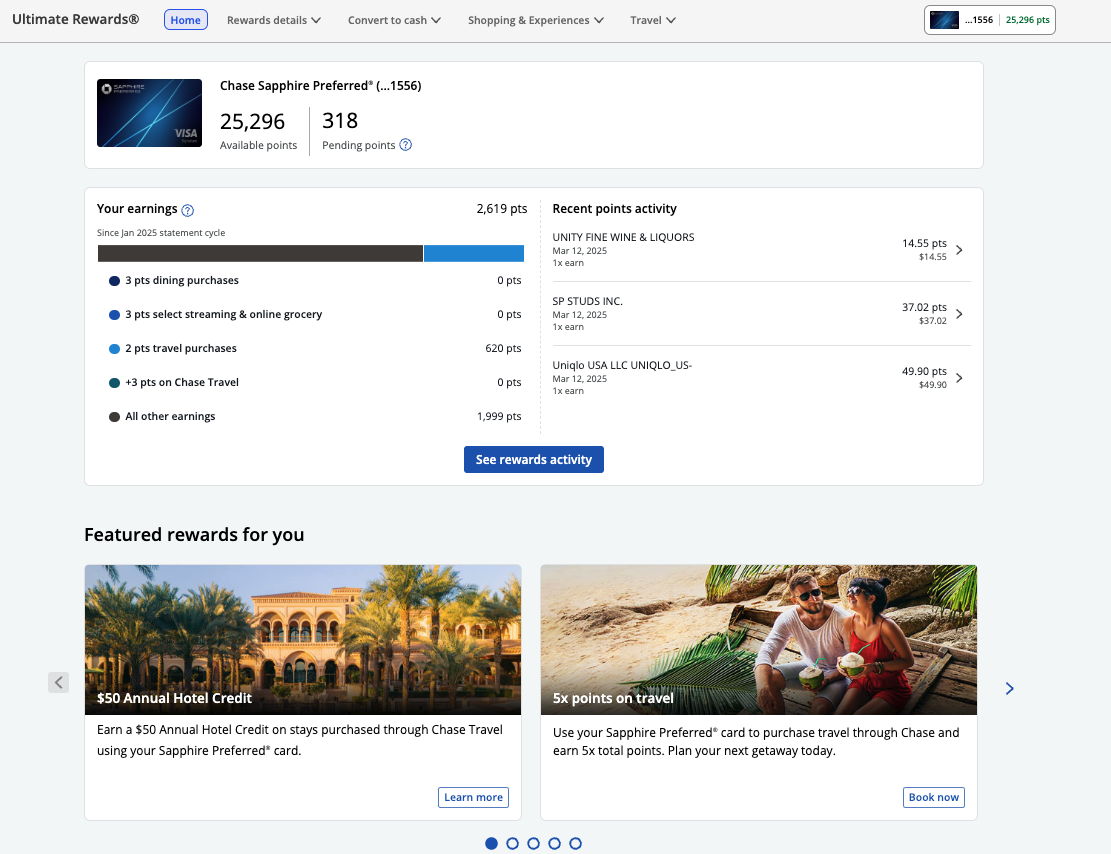Click 3 pts dining purchases label
The image size is (1111, 854).
[x=182, y=281]
